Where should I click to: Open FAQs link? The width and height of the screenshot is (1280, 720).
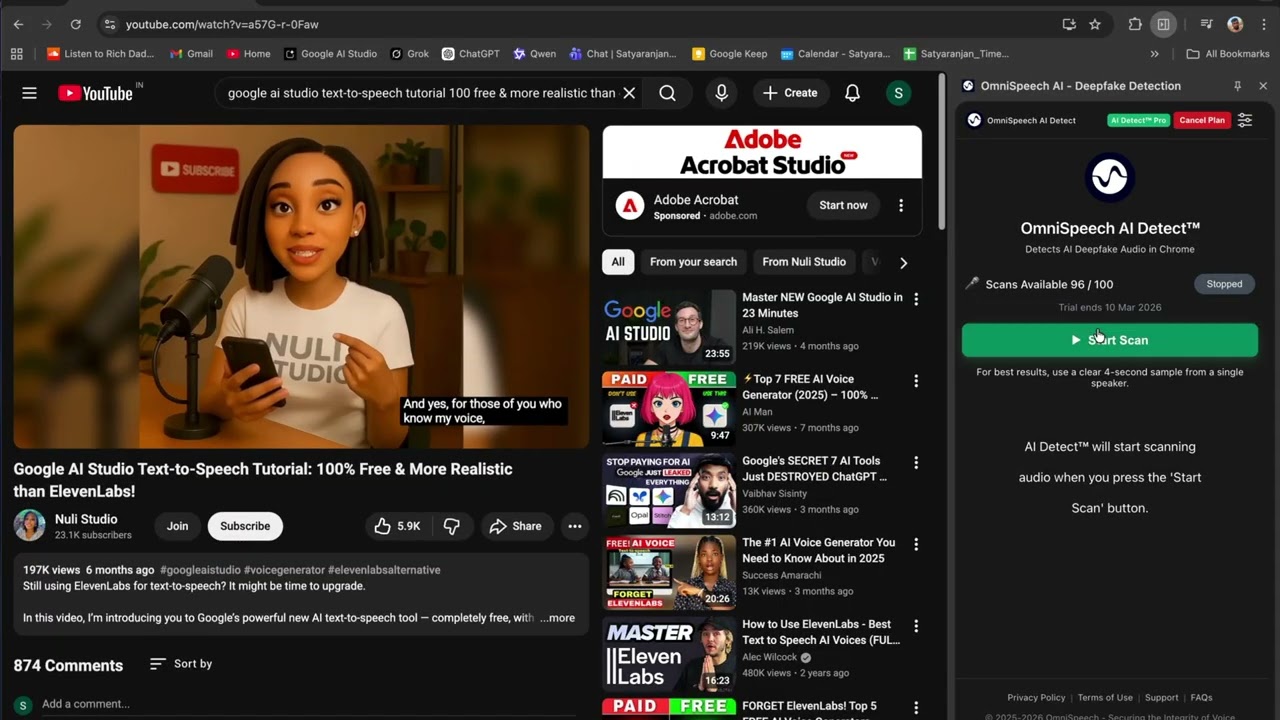(1202, 698)
